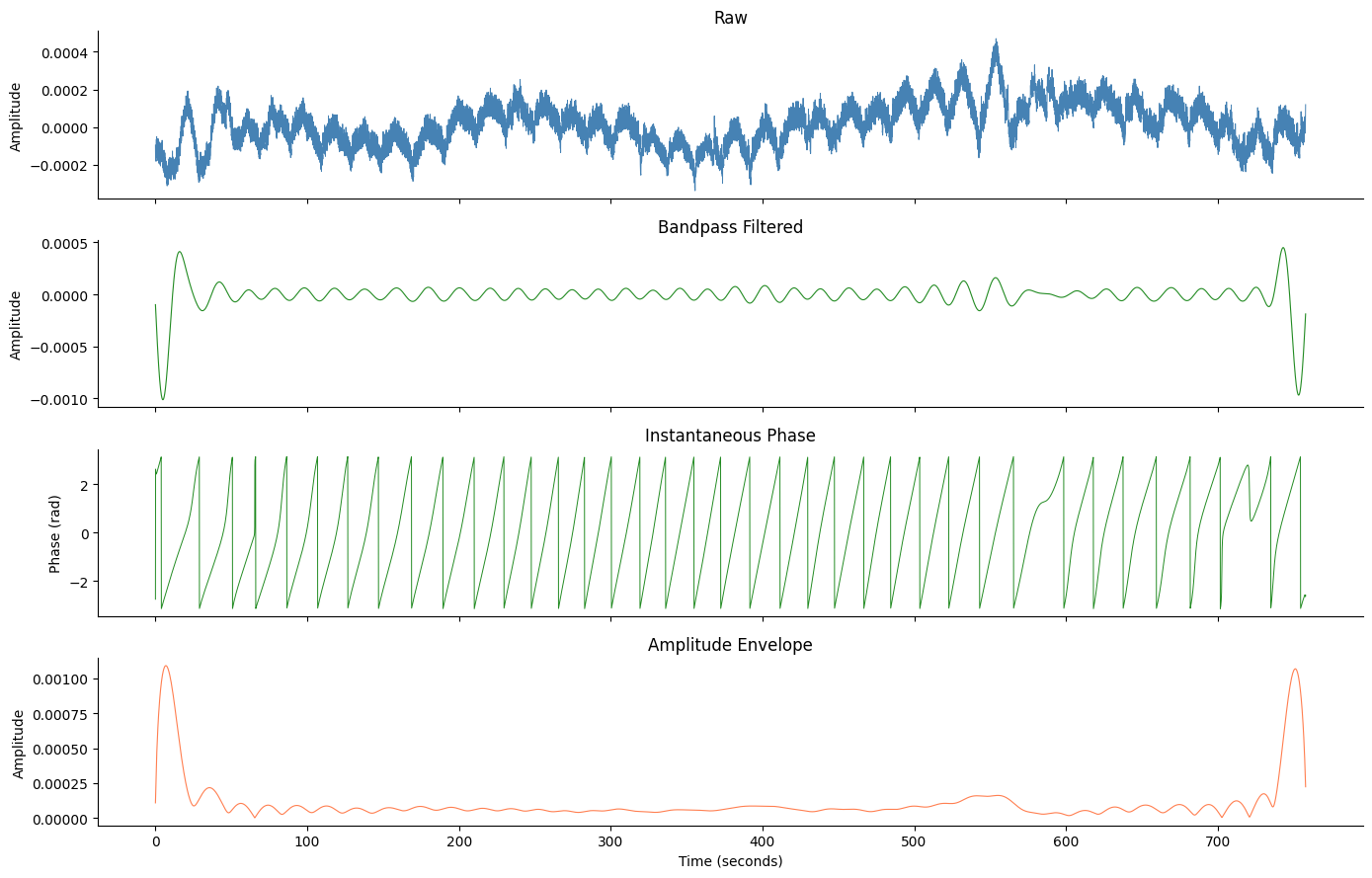Click the last peak of the orange envelope

point(1294,670)
